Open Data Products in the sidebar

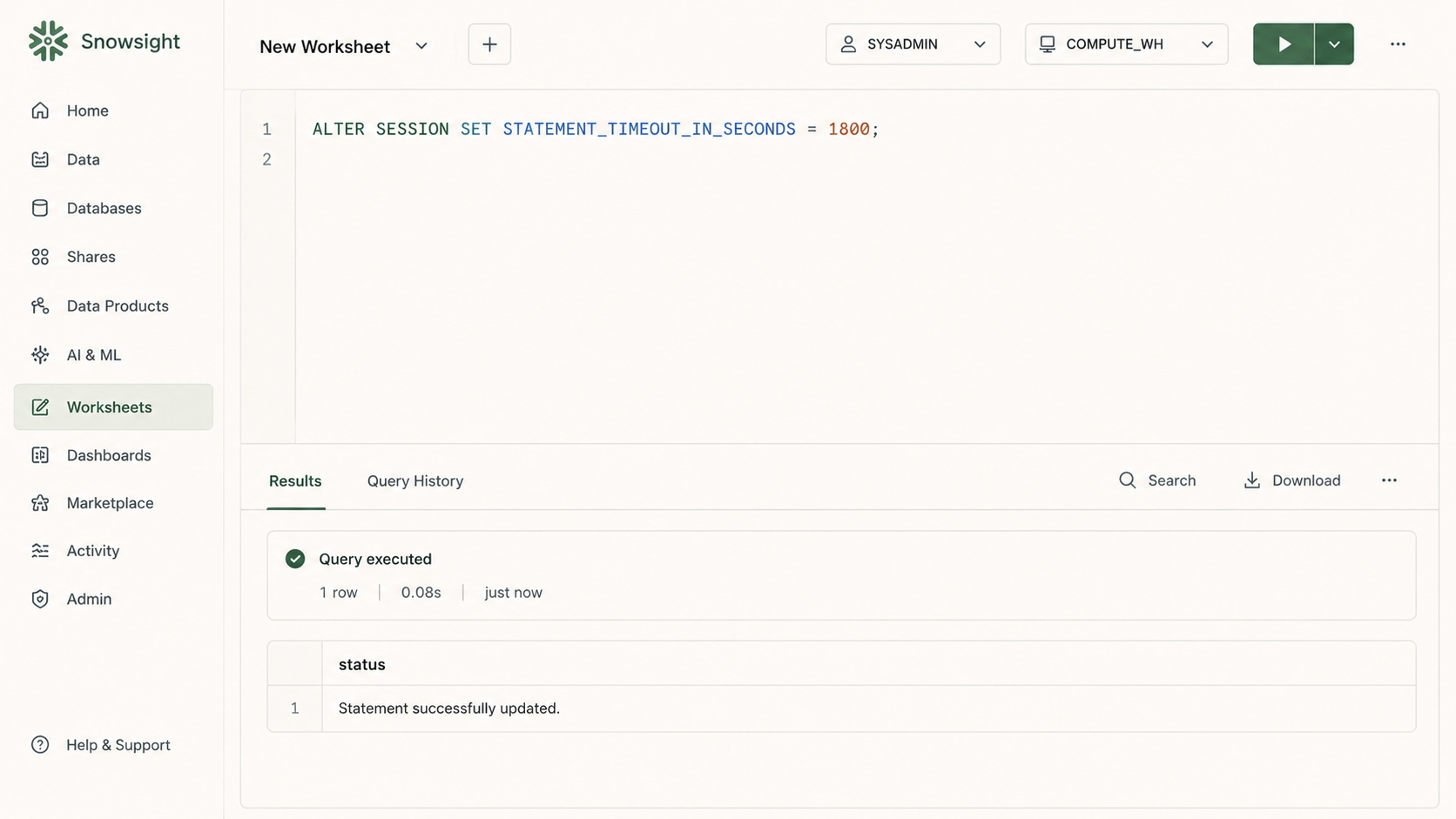113,305
